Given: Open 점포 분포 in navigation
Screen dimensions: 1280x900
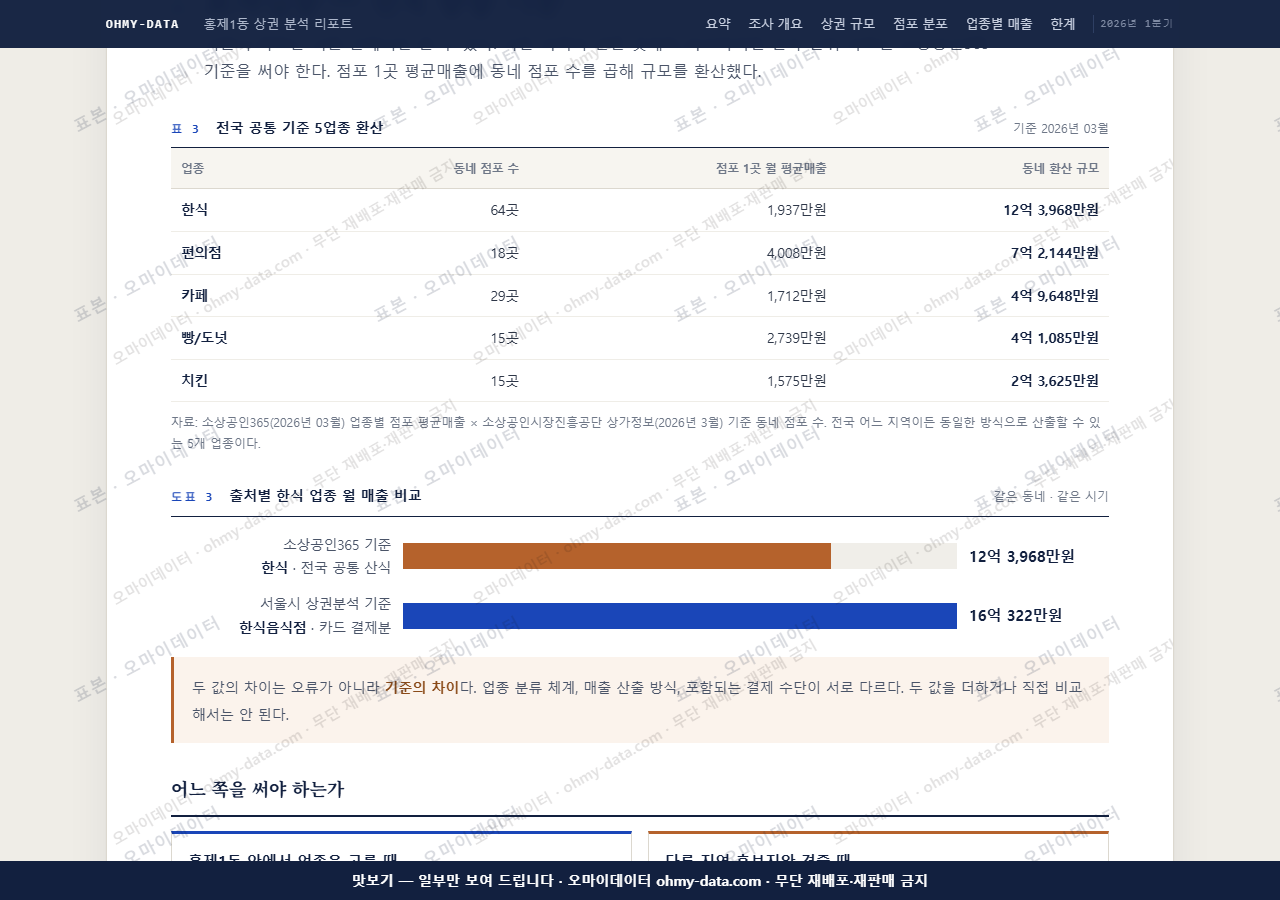Looking at the screenshot, I should (920, 24).
